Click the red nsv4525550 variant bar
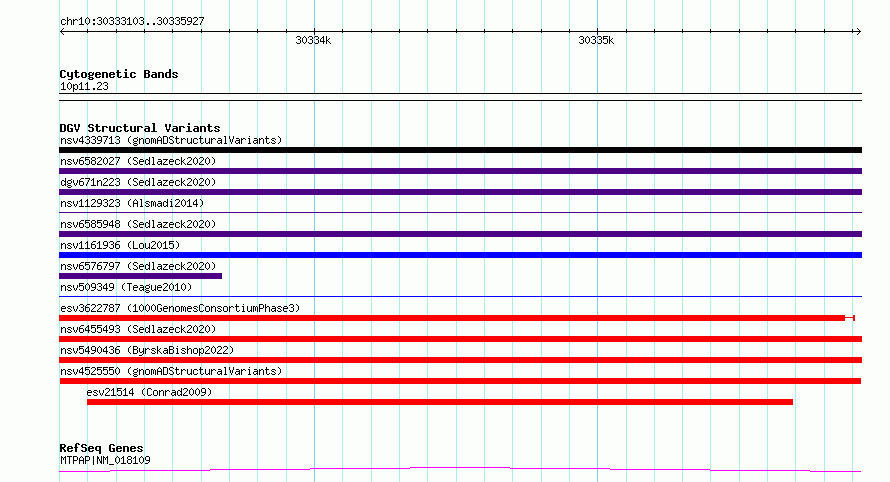 pyautogui.click(x=460, y=381)
